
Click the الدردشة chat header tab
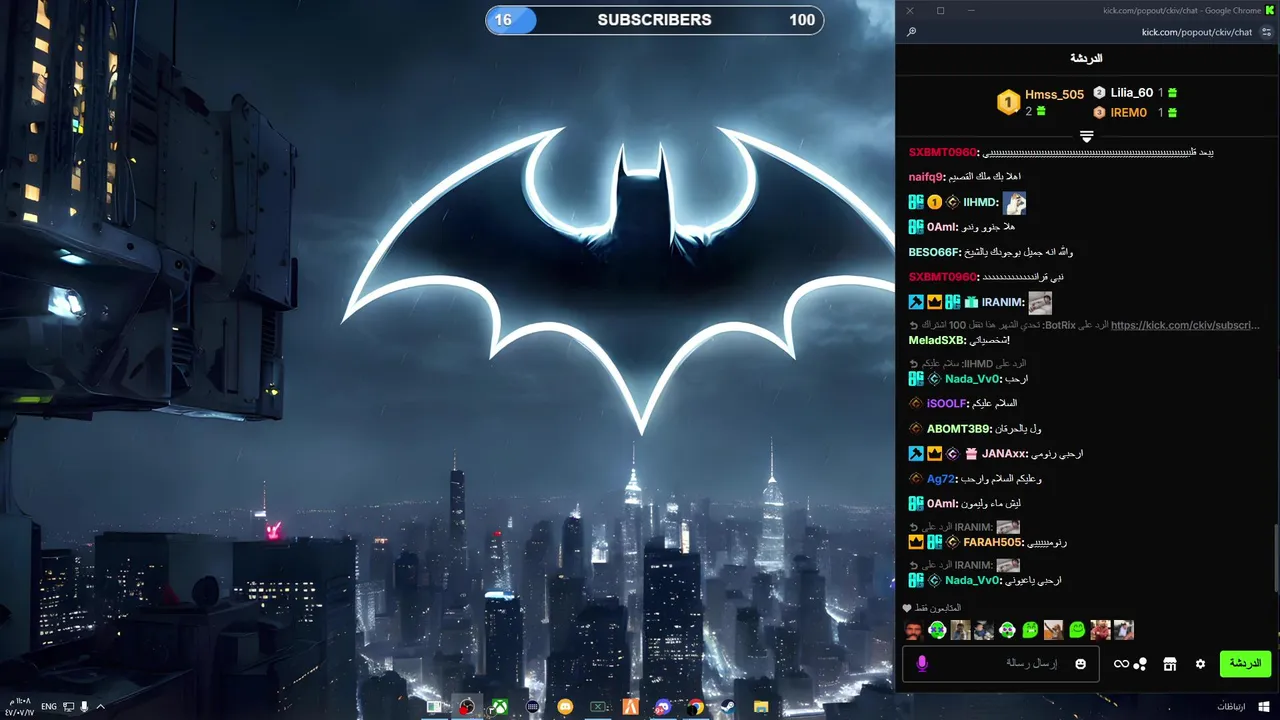1086,59
